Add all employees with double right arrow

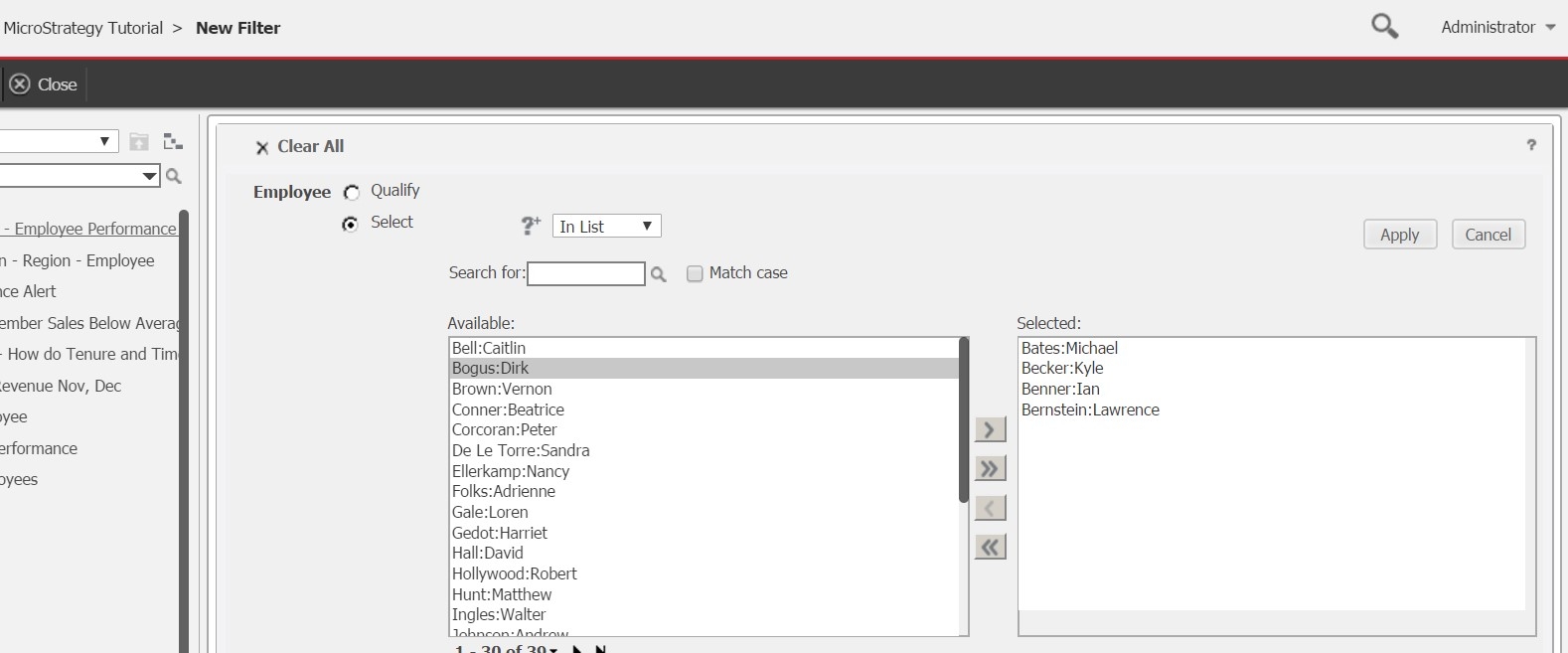[990, 468]
